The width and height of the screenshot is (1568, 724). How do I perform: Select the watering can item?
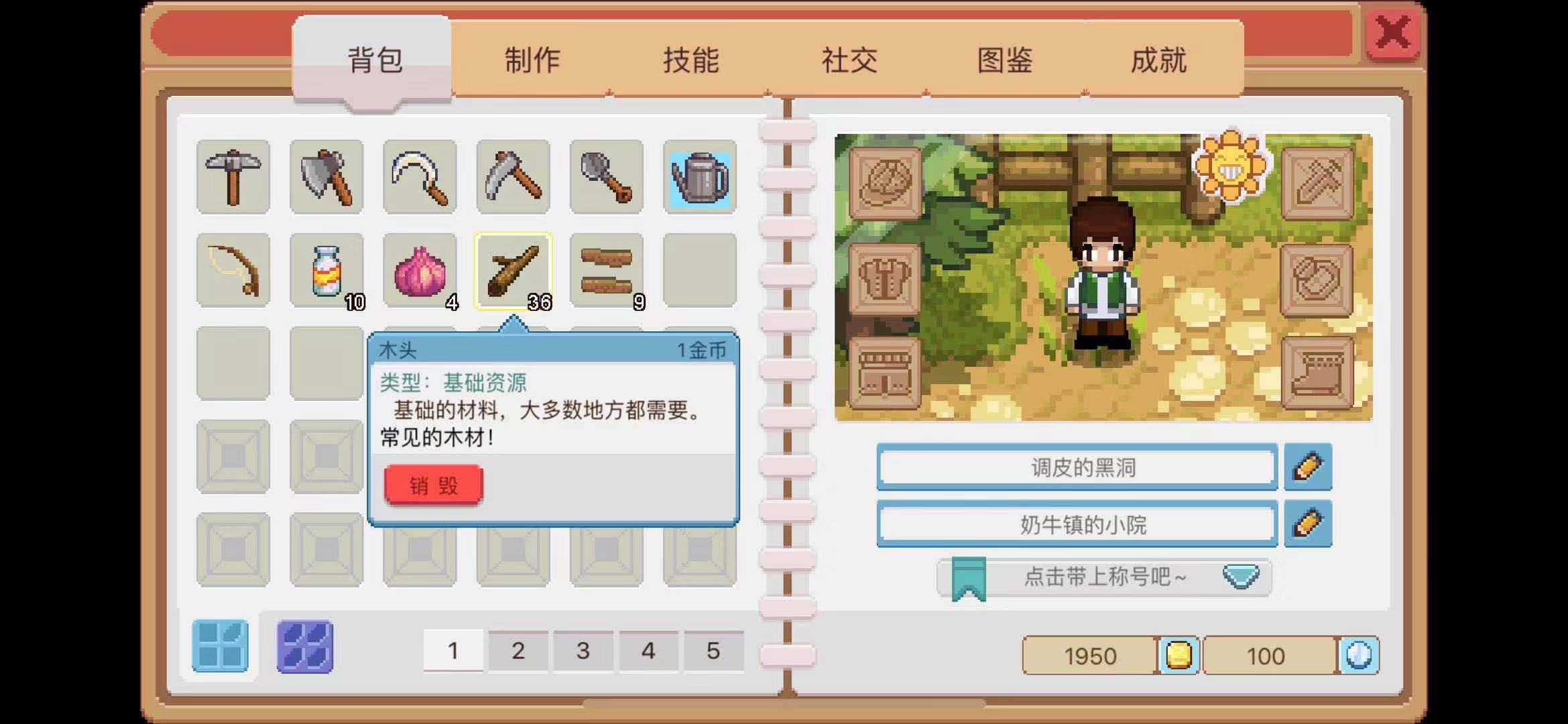[x=700, y=177]
